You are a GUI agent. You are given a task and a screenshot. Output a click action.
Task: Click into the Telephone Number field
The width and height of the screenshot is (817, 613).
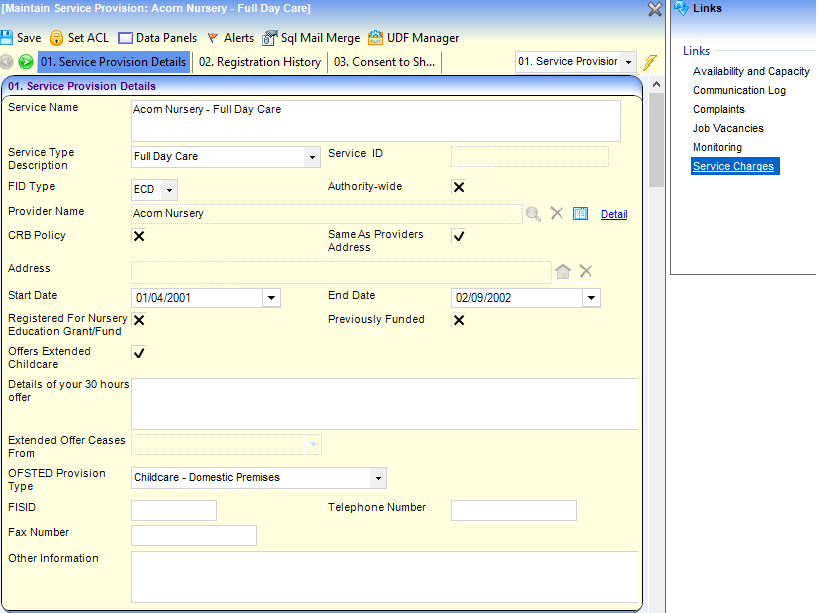point(513,511)
